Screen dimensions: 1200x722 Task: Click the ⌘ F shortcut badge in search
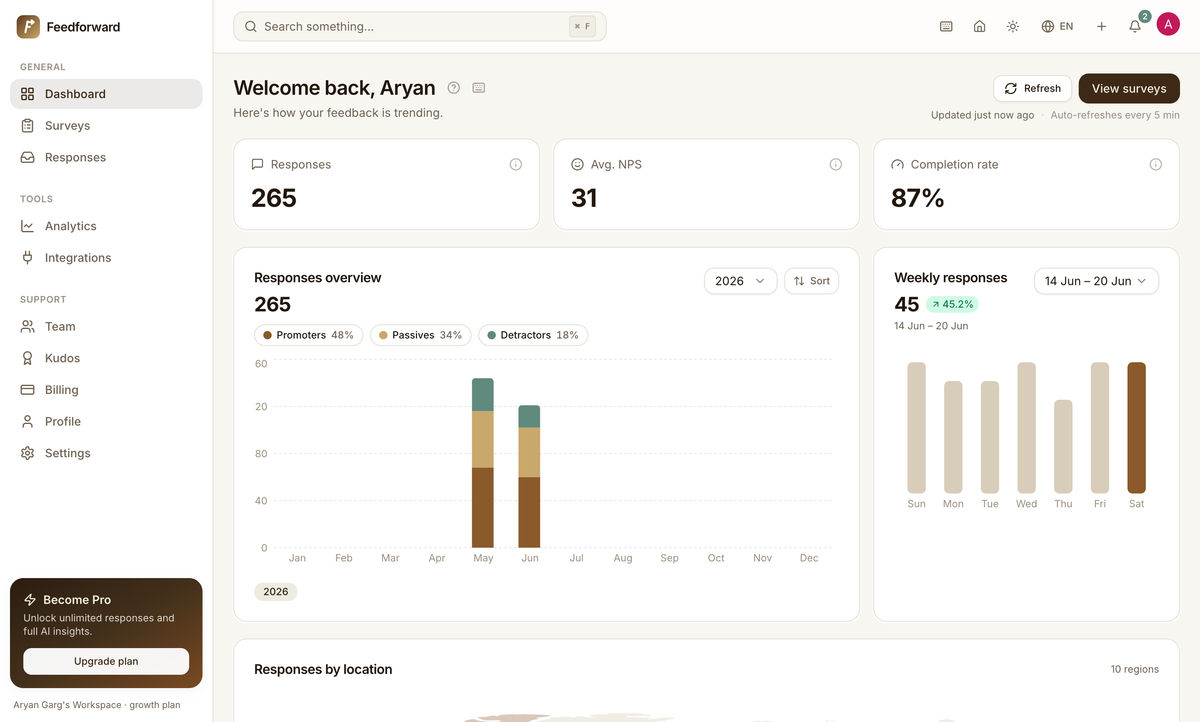pyautogui.click(x=582, y=27)
